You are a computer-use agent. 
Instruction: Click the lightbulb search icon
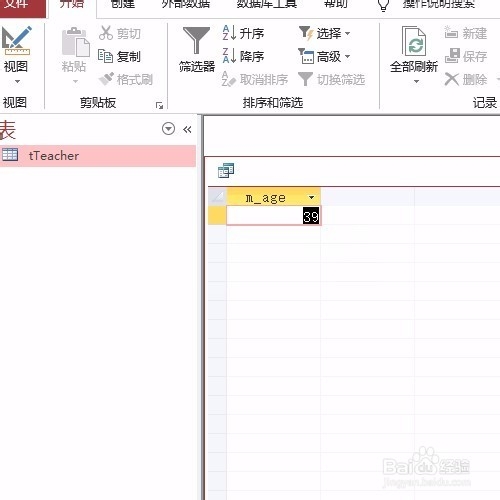point(383,5)
